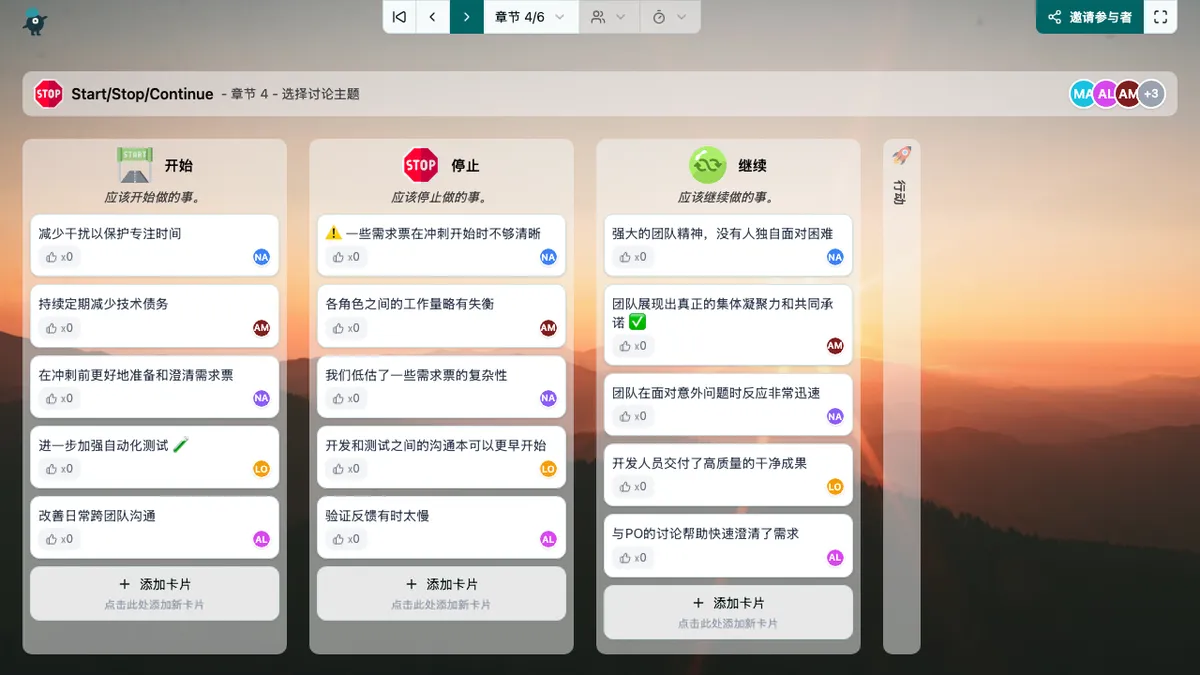Expand the participants dropdown in toolbar
The image size is (1200, 675).
coord(609,17)
